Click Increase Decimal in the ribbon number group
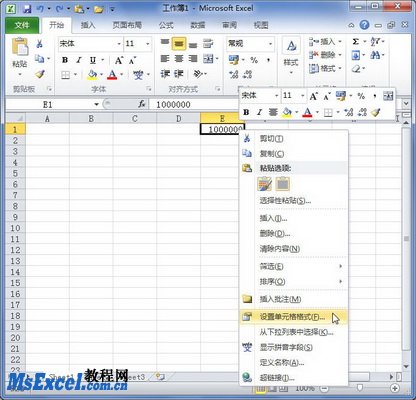 [233, 74]
